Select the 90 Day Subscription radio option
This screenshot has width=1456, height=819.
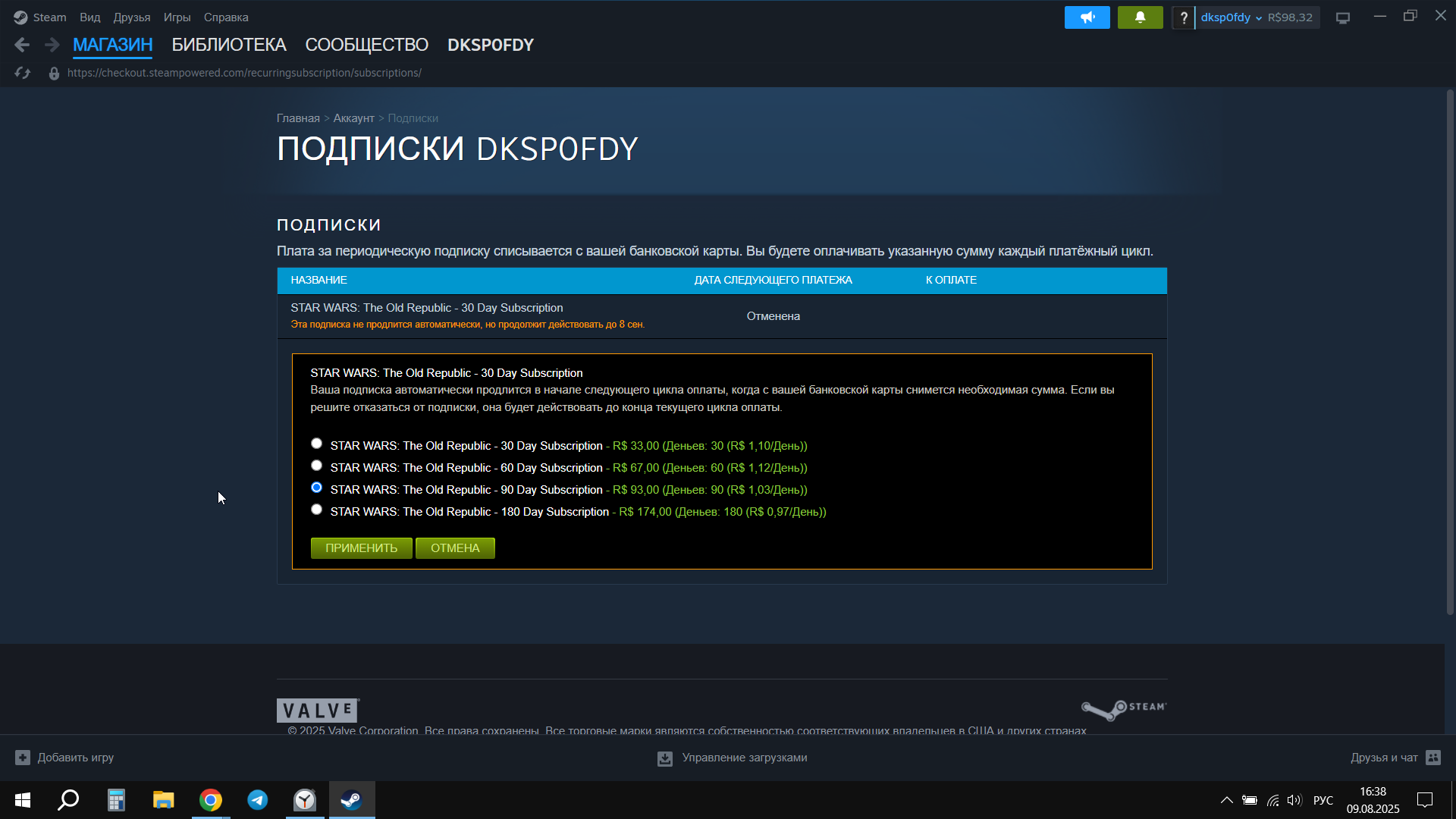tap(316, 488)
